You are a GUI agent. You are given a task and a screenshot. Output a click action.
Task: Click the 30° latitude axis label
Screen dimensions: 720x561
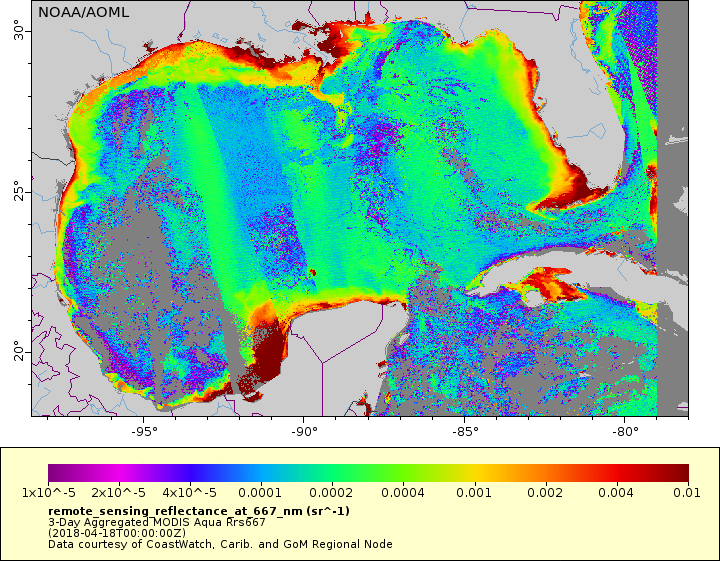coord(18,30)
